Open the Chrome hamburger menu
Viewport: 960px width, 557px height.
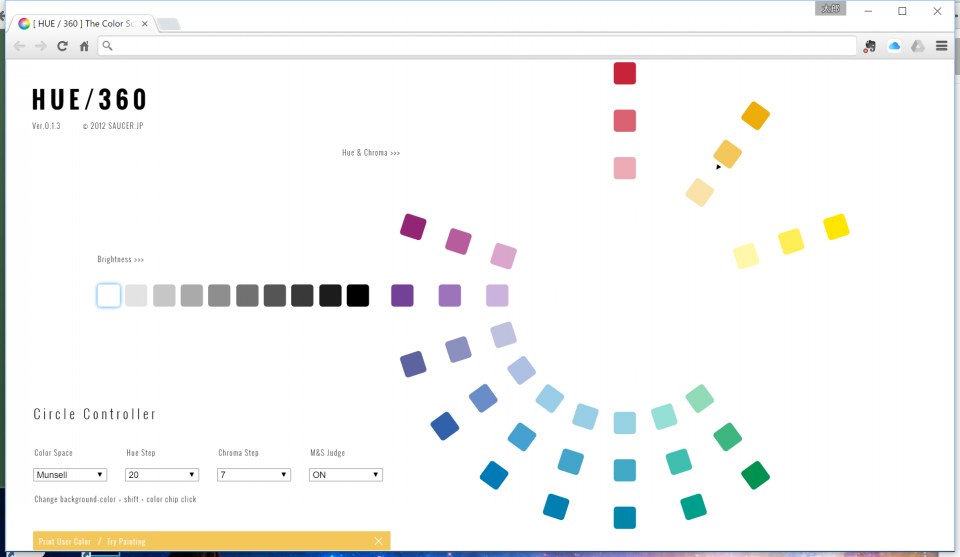941,46
